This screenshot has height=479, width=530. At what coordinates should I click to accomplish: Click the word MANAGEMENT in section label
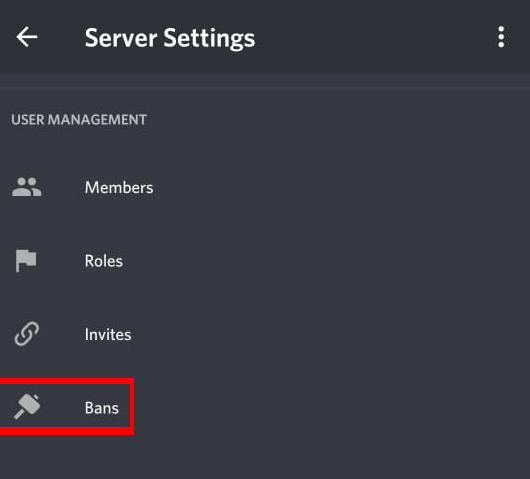97,120
